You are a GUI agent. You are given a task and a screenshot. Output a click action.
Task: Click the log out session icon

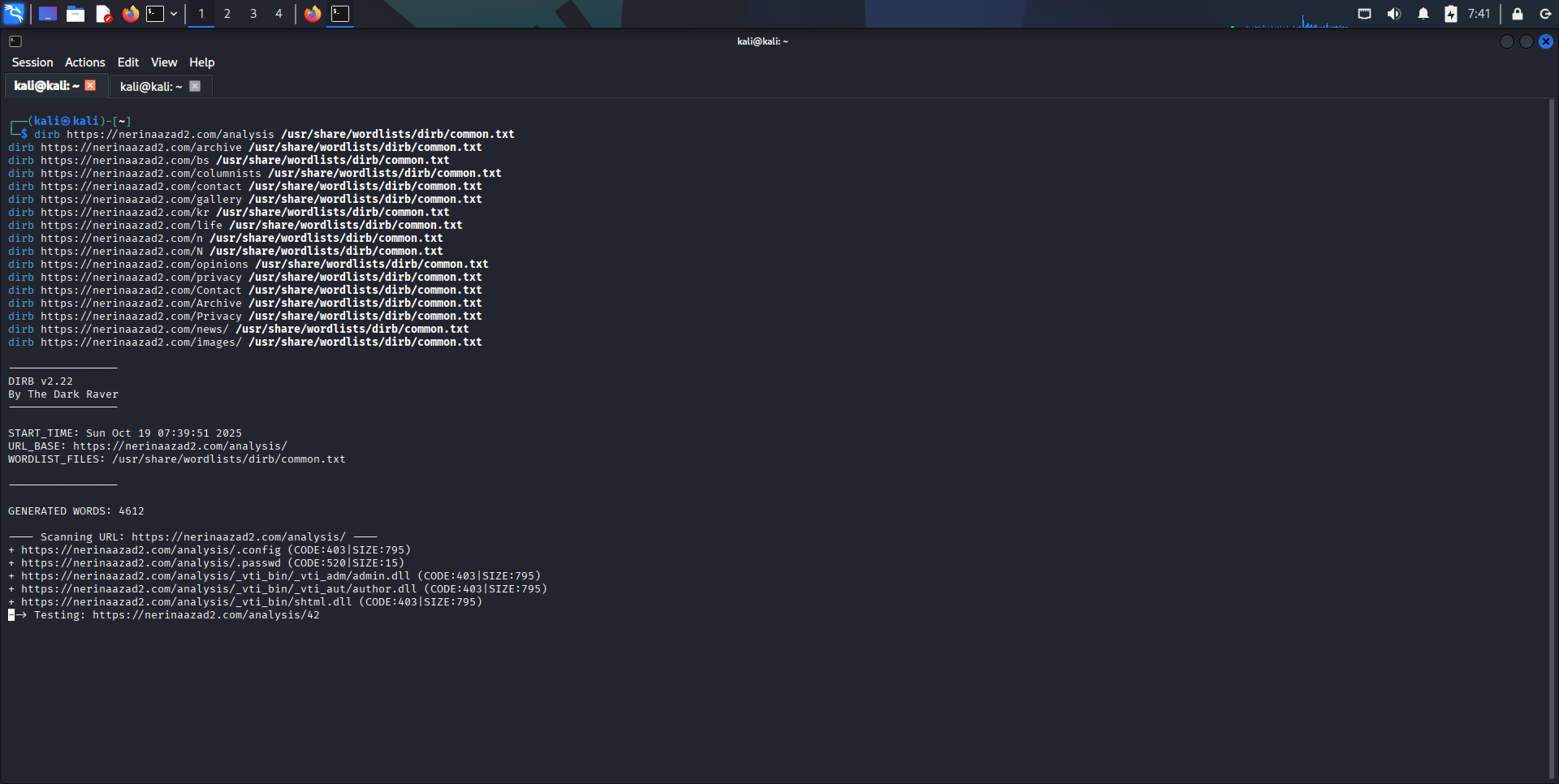pyautogui.click(x=1545, y=14)
